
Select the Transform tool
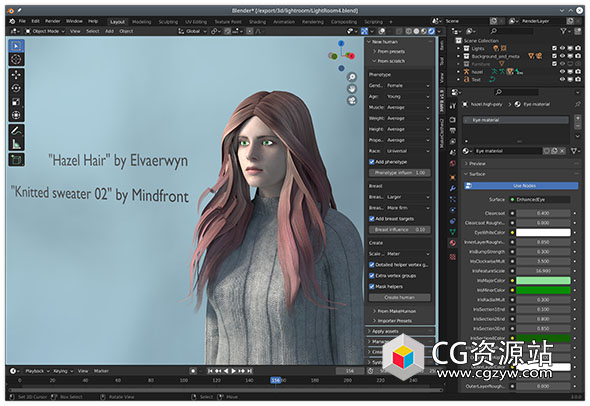coord(16,115)
